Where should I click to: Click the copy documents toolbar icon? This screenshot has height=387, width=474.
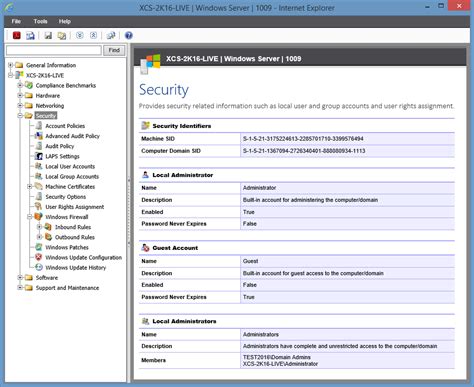coord(62,35)
